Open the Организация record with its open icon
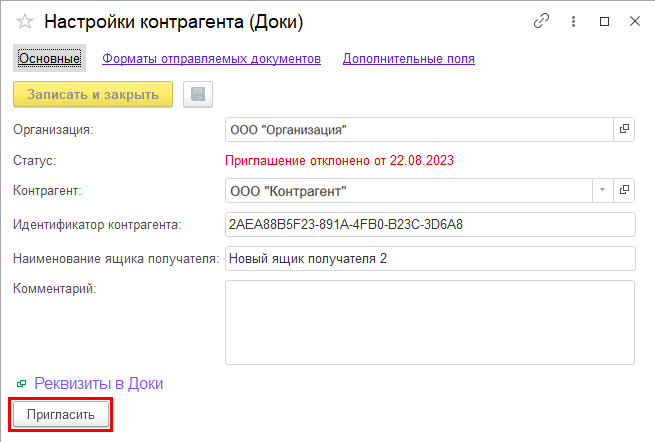Image resolution: width=655 pixels, height=442 pixels. click(624, 129)
